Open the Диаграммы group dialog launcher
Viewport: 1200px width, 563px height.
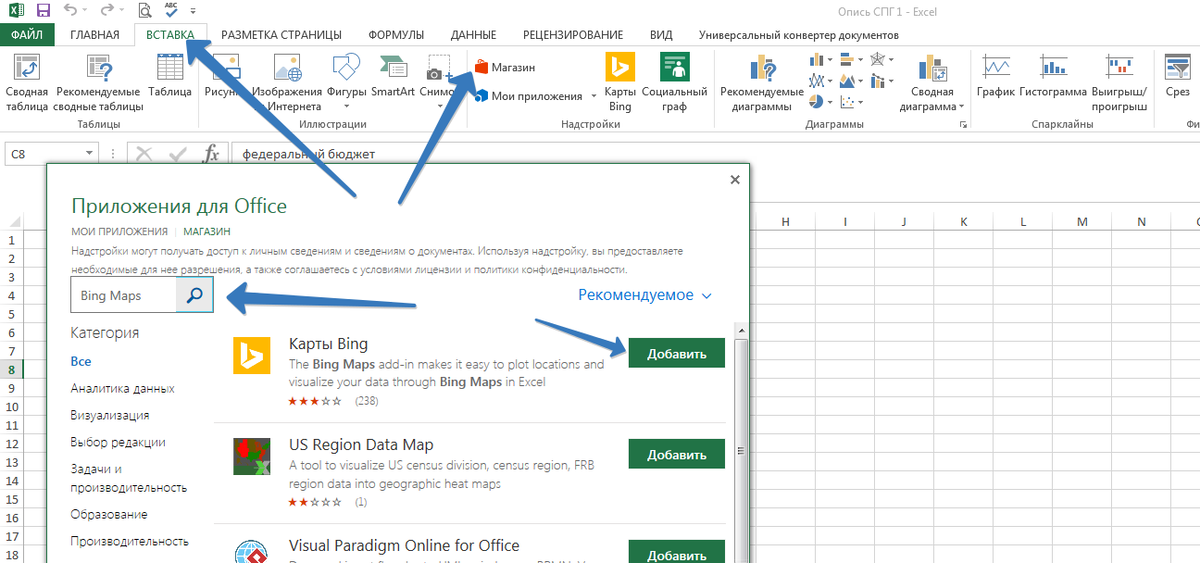[964, 125]
